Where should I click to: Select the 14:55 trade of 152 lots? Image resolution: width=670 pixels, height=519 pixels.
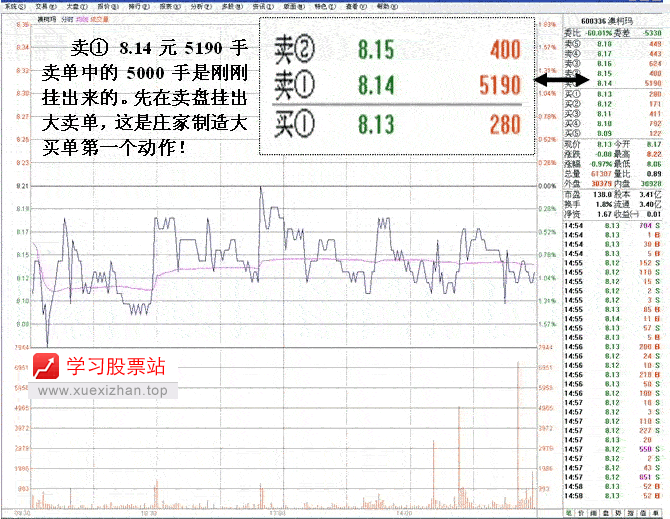coord(613,263)
